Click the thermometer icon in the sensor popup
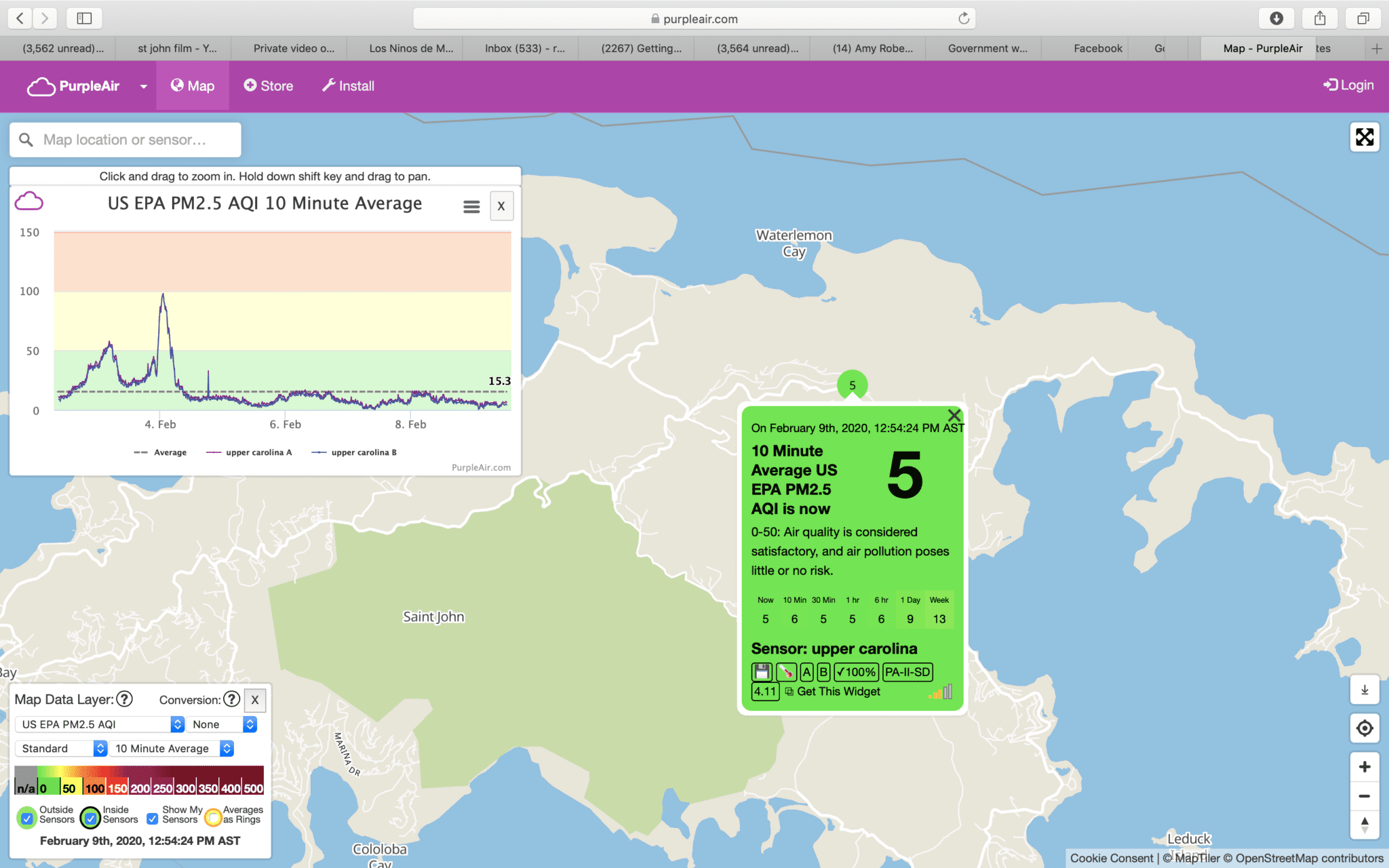The height and width of the screenshot is (868, 1389). coord(786,672)
